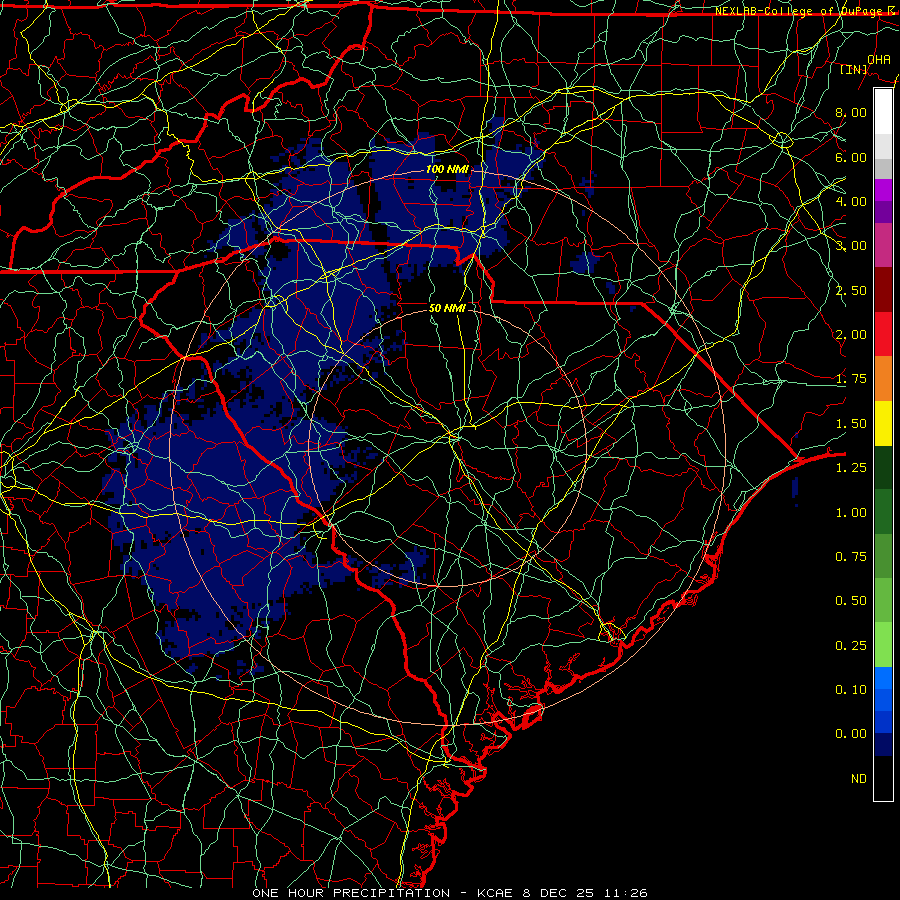Click the 2.50 legend value
The image size is (900, 900).
[x=851, y=290]
